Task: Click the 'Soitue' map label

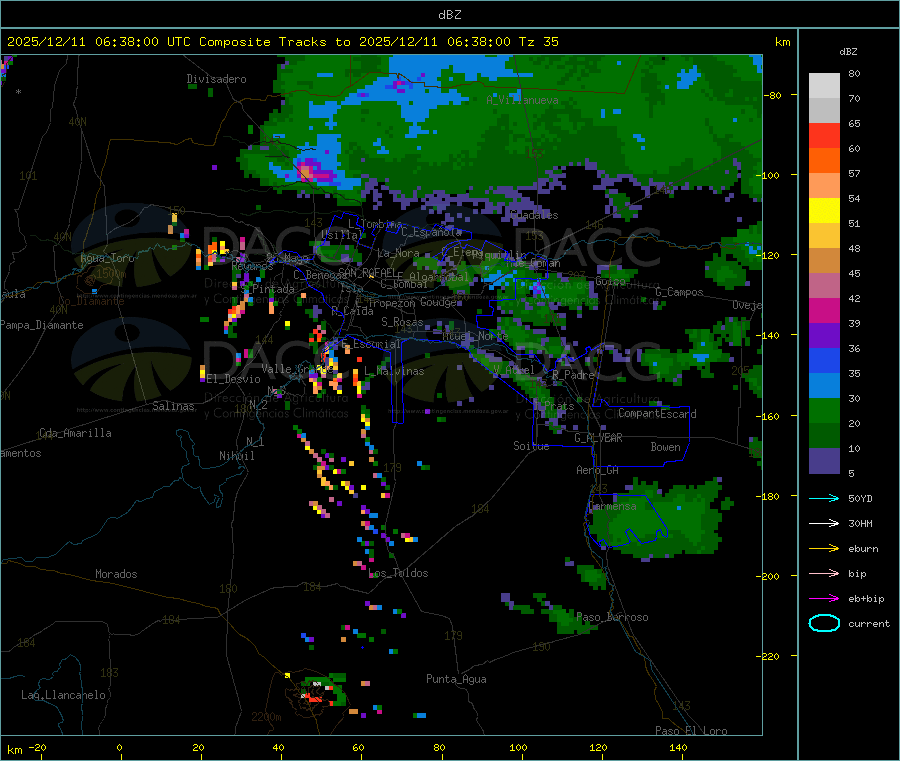Action: click(531, 446)
